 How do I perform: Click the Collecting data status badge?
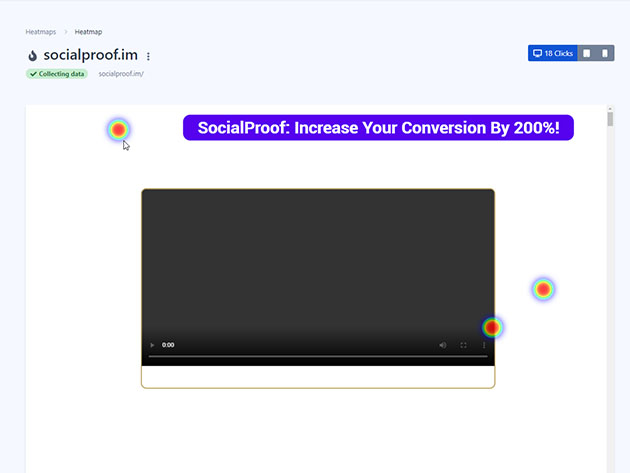click(57, 74)
